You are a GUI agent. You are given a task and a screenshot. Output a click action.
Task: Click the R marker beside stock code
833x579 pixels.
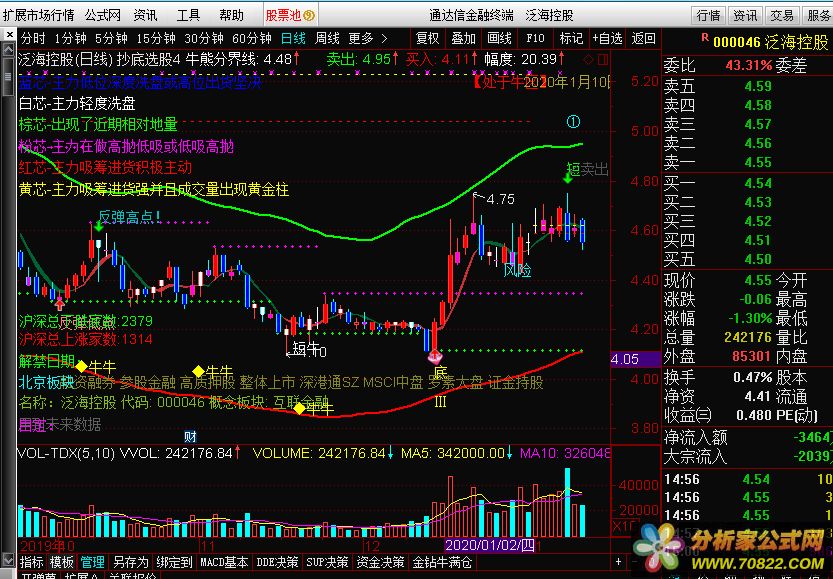(705, 37)
